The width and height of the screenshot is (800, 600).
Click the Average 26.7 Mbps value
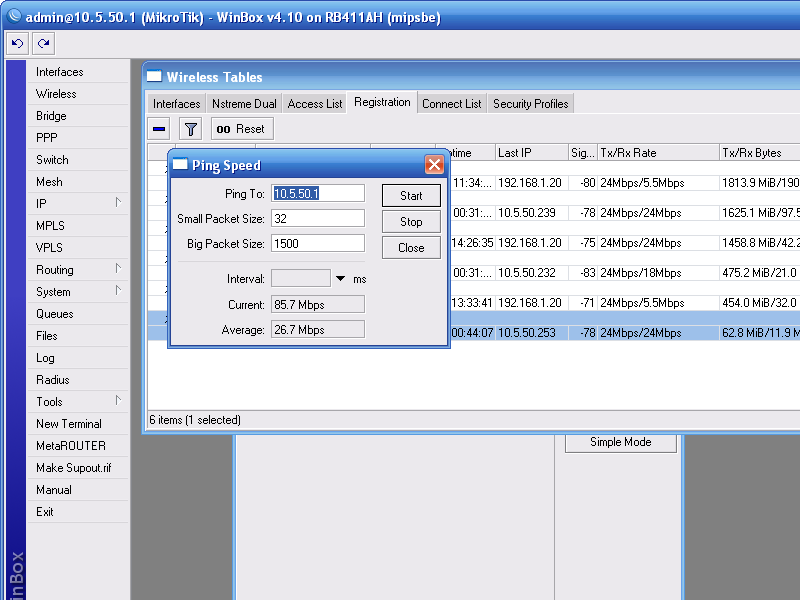point(318,330)
